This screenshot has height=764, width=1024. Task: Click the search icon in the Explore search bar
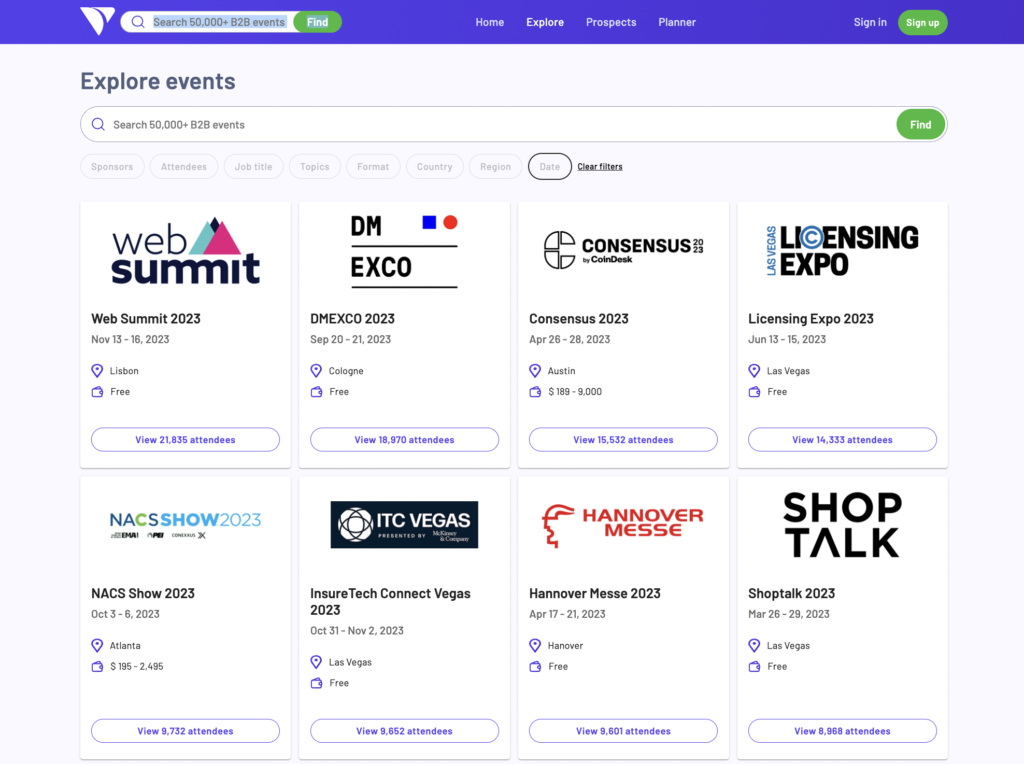pos(98,124)
